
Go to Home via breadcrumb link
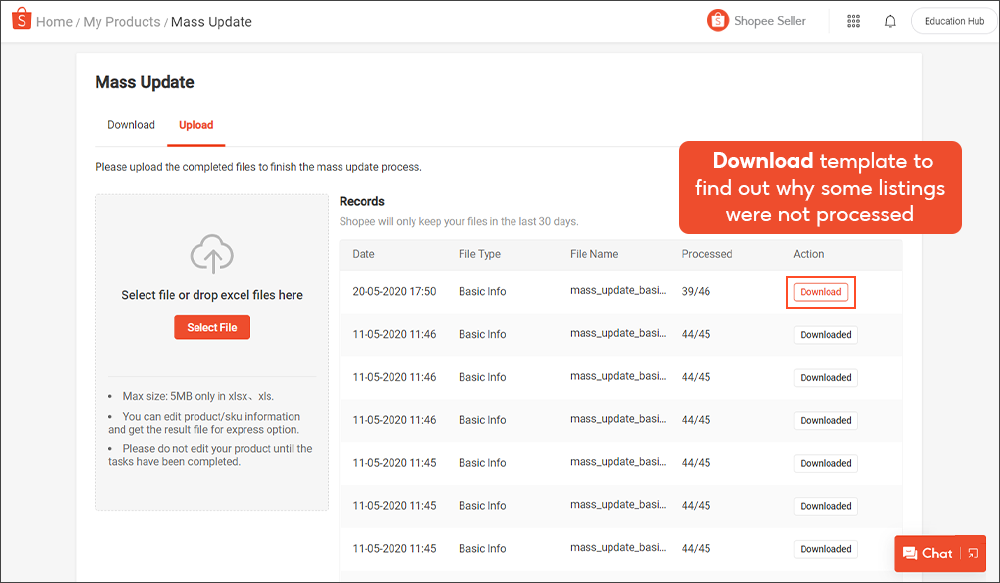(x=54, y=21)
